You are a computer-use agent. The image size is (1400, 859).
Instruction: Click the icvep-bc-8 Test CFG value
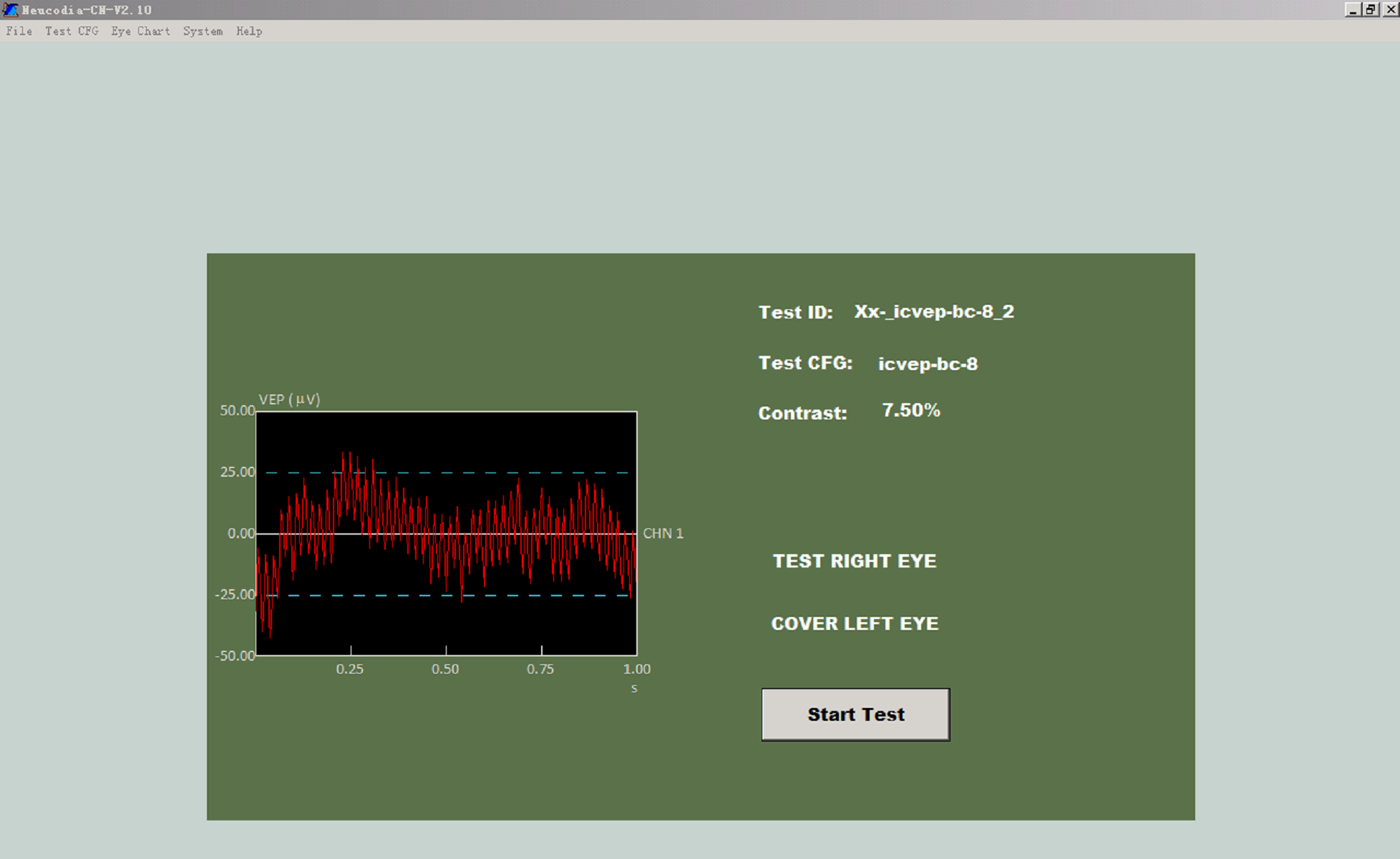click(928, 364)
